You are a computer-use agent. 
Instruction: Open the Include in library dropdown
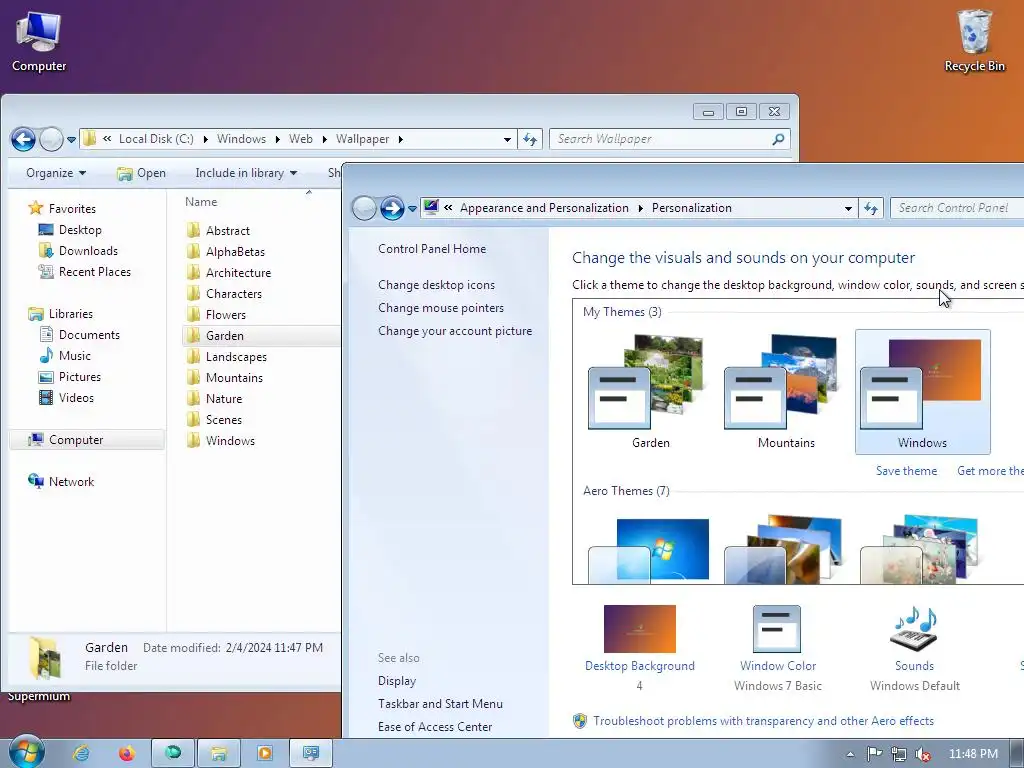[246, 173]
